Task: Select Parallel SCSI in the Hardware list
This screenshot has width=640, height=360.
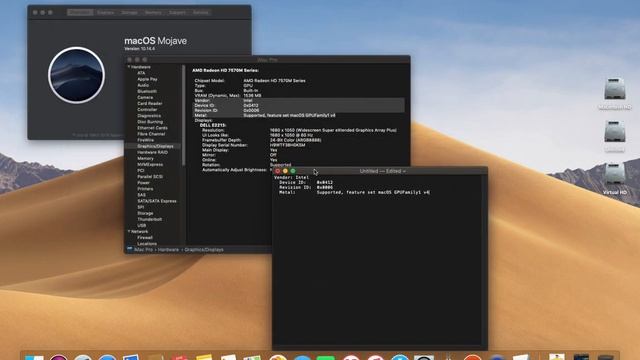Action: point(150,177)
